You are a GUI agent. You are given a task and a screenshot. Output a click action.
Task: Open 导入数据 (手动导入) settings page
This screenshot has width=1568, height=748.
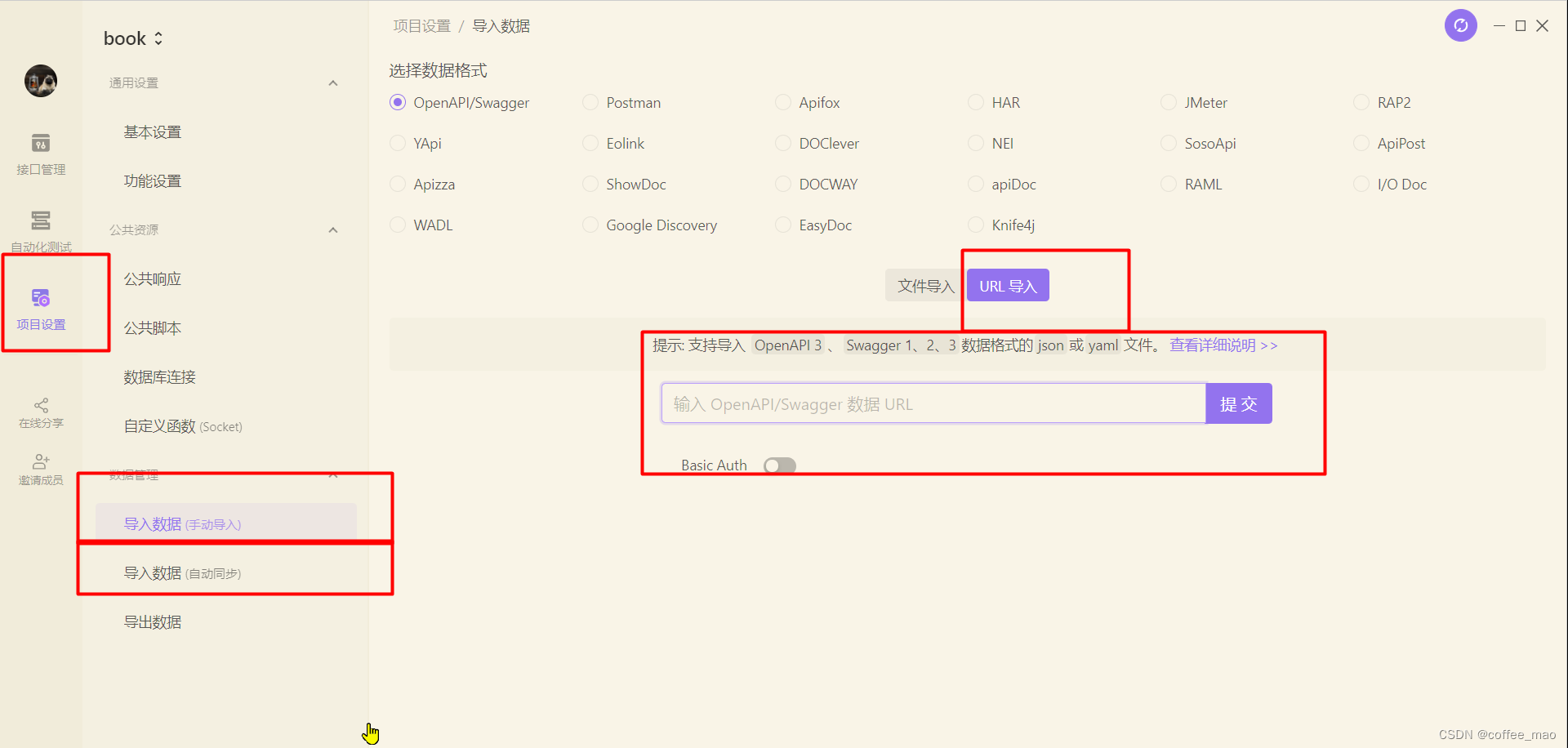pyautogui.click(x=181, y=523)
